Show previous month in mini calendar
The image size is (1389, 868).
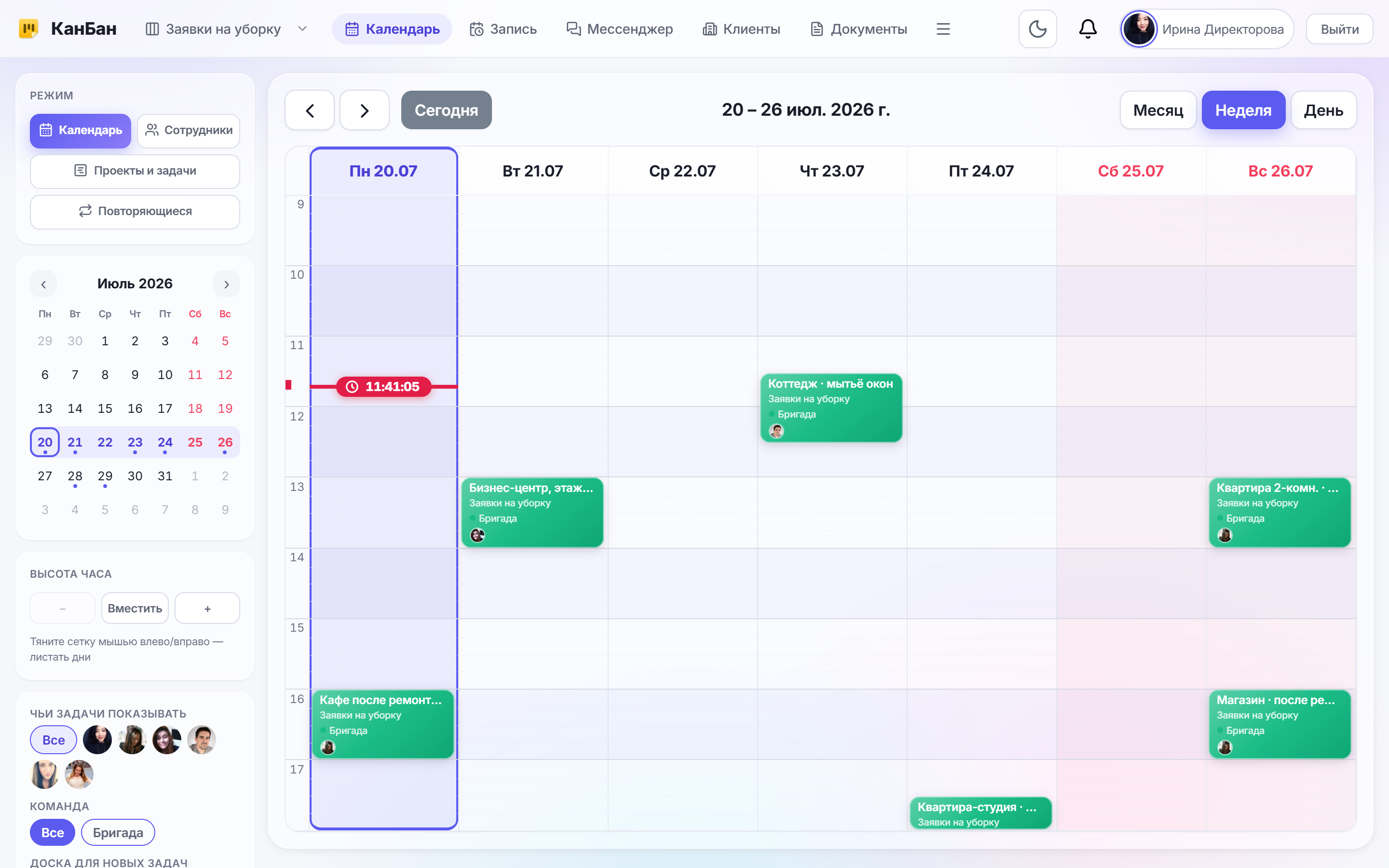point(43,284)
